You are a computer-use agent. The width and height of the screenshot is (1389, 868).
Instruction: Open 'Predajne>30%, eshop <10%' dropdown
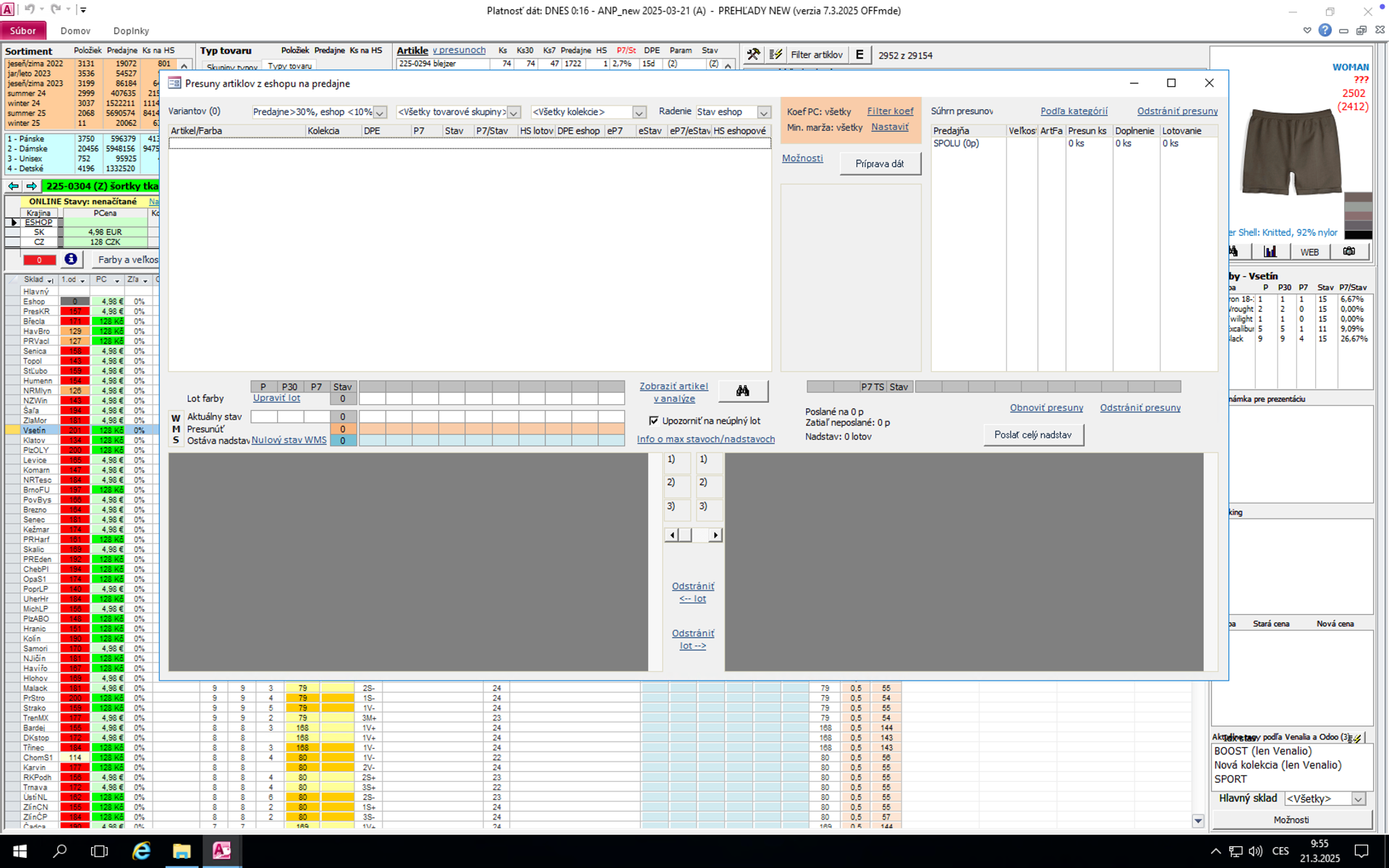[x=380, y=112]
